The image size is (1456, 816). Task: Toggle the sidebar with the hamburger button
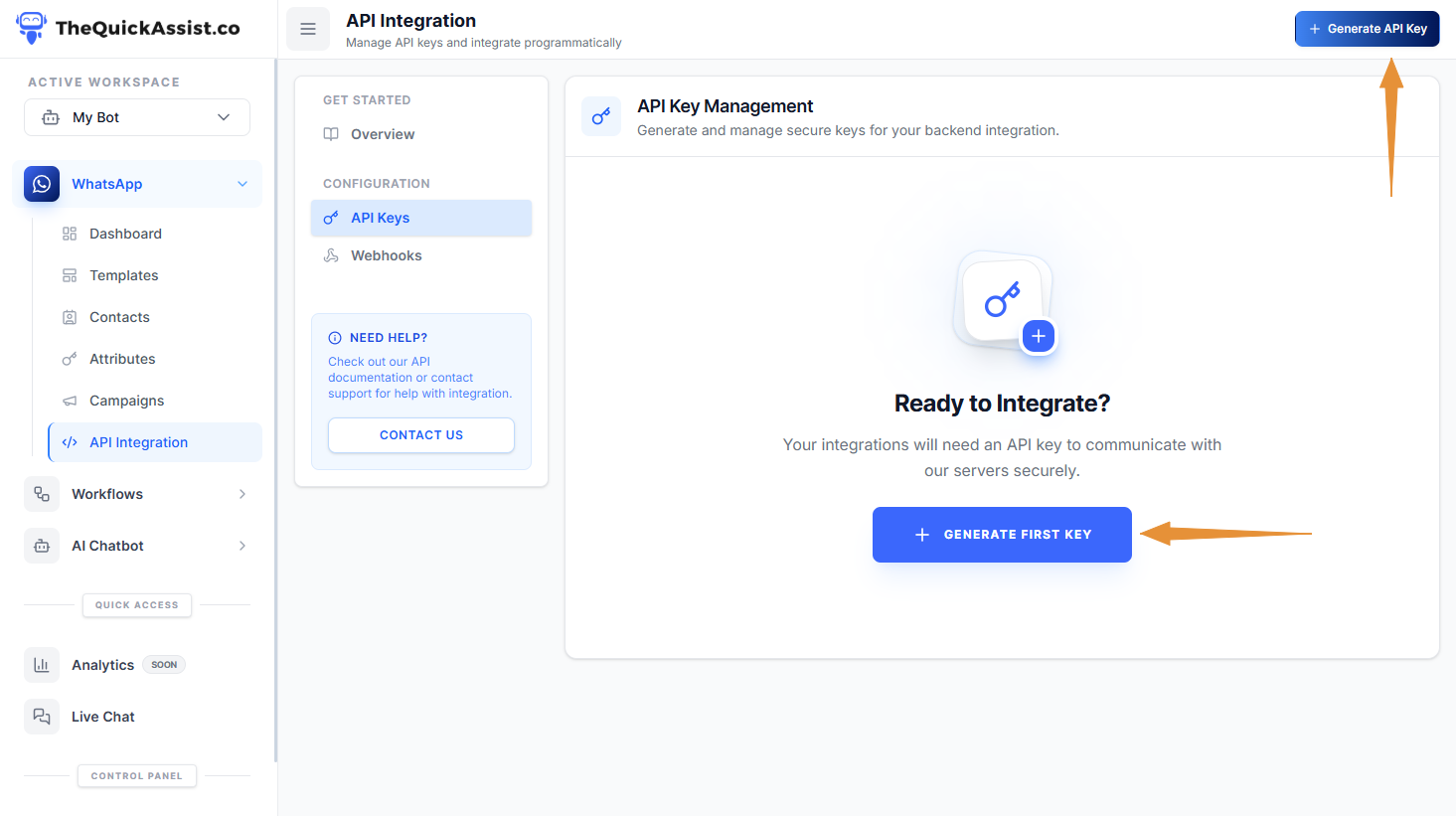click(x=307, y=29)
